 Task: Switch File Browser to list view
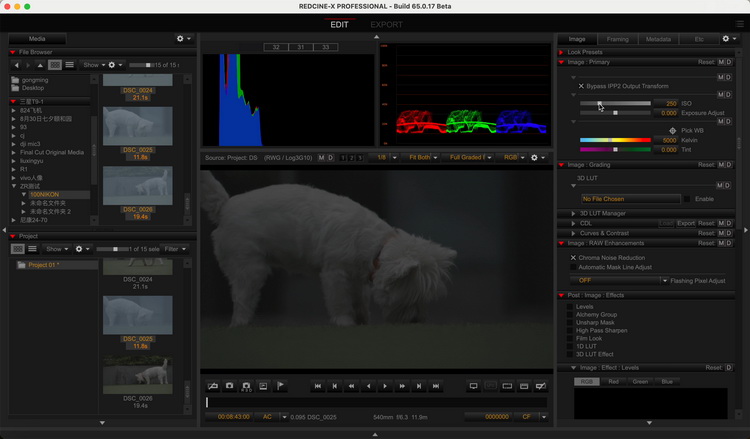pos(70,65)
